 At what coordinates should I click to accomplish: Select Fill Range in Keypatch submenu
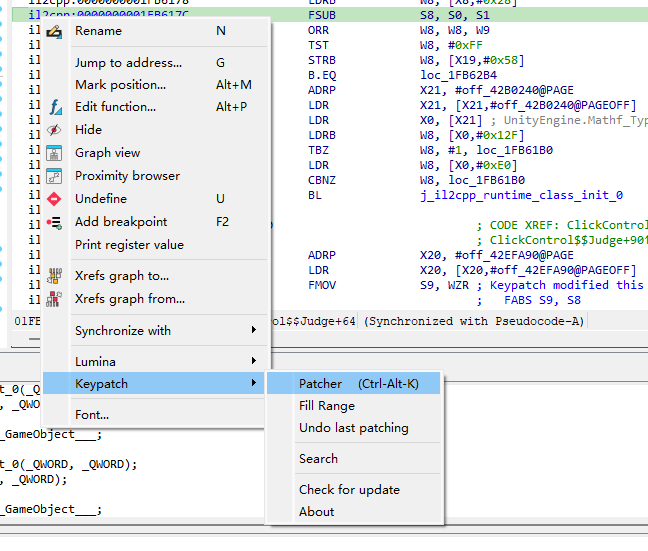coord(354,406)
